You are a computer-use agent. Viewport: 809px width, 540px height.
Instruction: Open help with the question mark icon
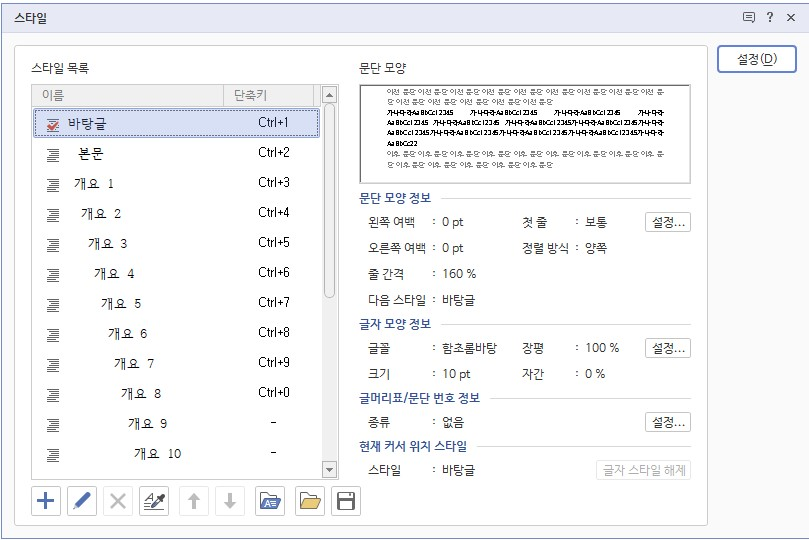(x=770, y=18)
